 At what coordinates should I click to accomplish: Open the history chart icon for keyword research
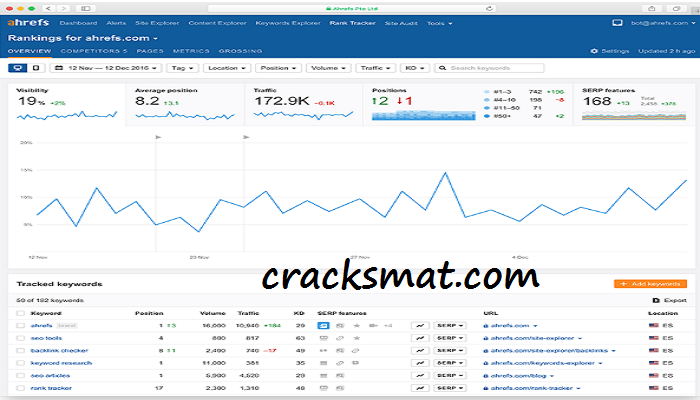coord(420,363)
